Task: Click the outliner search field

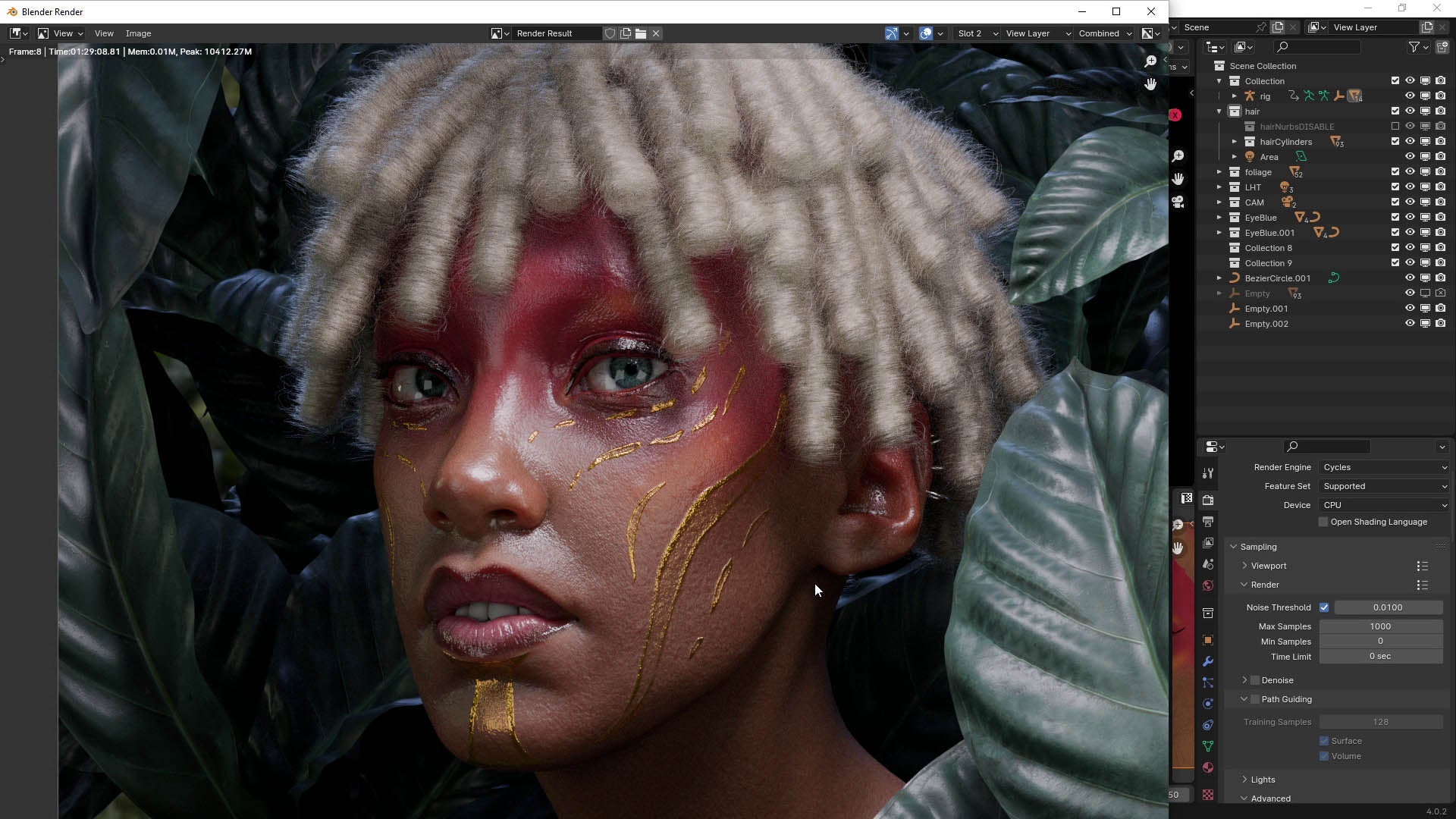Action: click(x=1318, y=47)
